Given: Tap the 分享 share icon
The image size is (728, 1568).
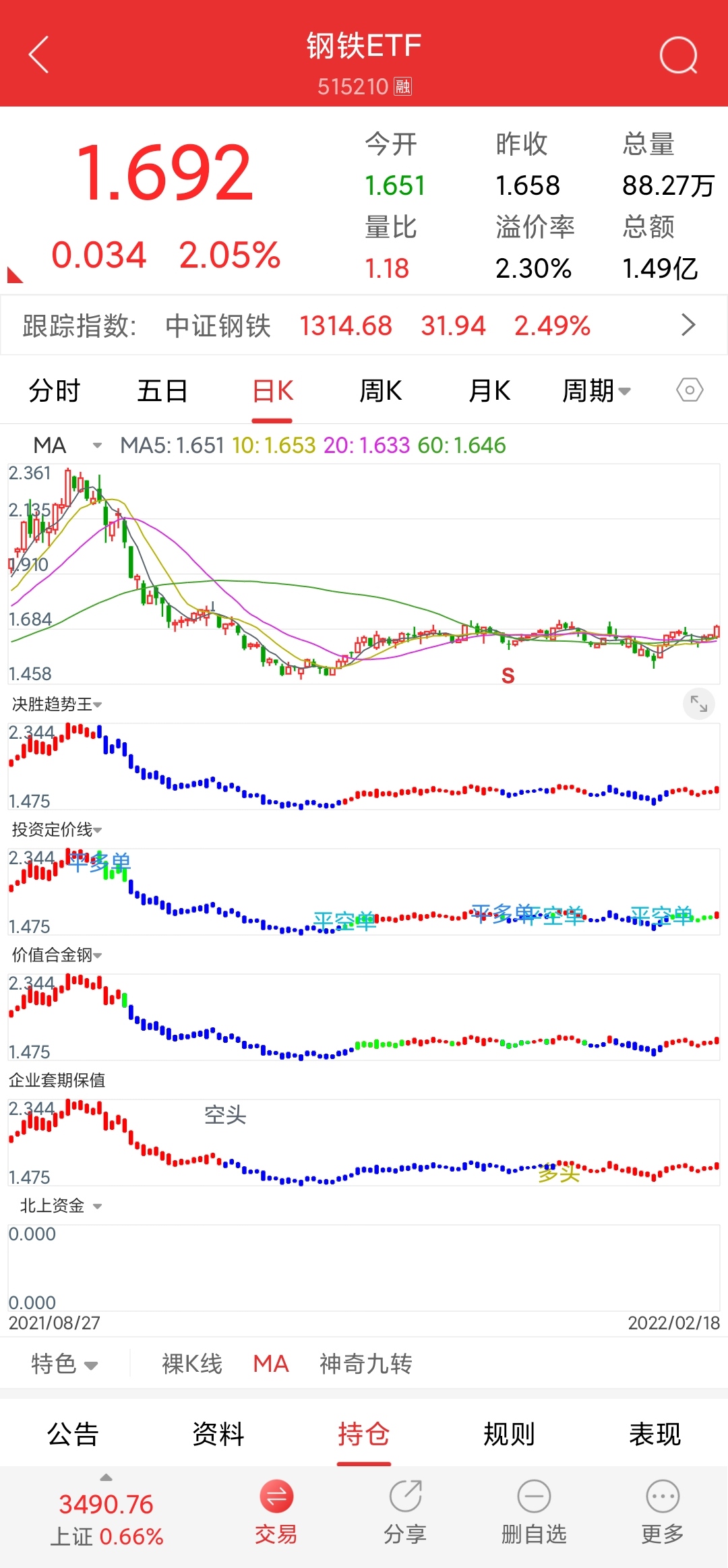Looking at the screenshot, I should 405,1497.
